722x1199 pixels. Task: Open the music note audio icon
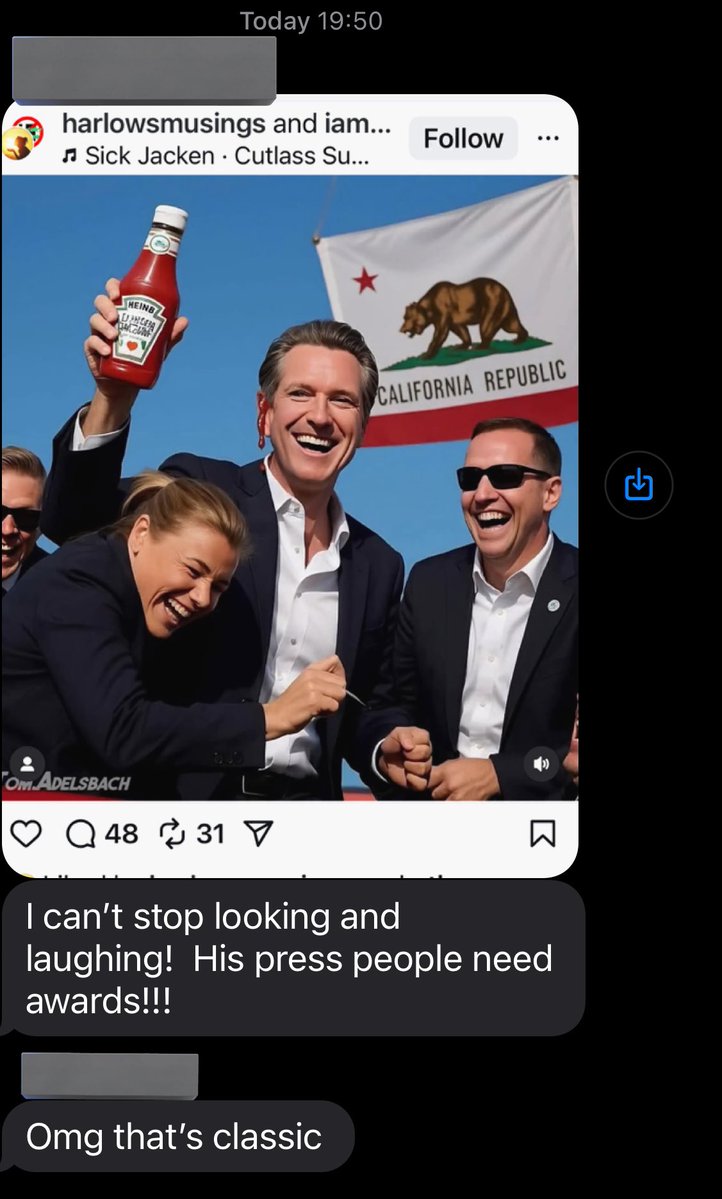70,157
